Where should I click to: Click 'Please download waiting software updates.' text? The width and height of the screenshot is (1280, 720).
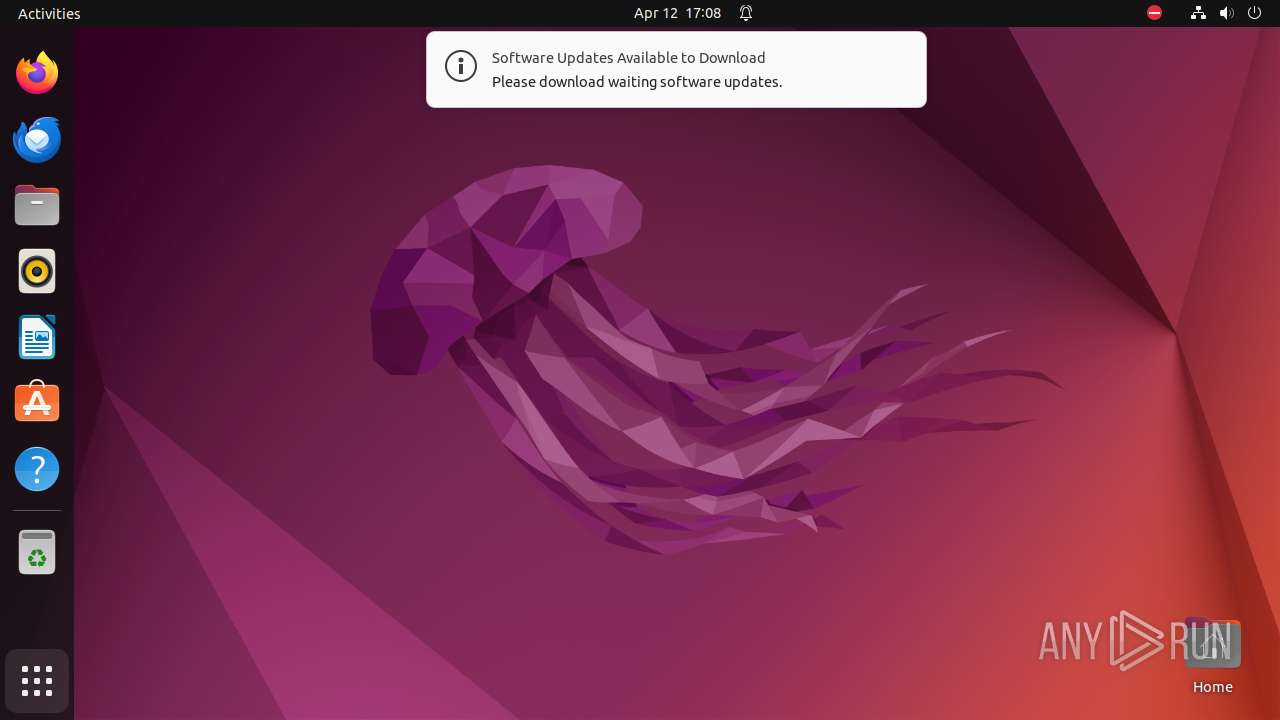click(637, 82)
